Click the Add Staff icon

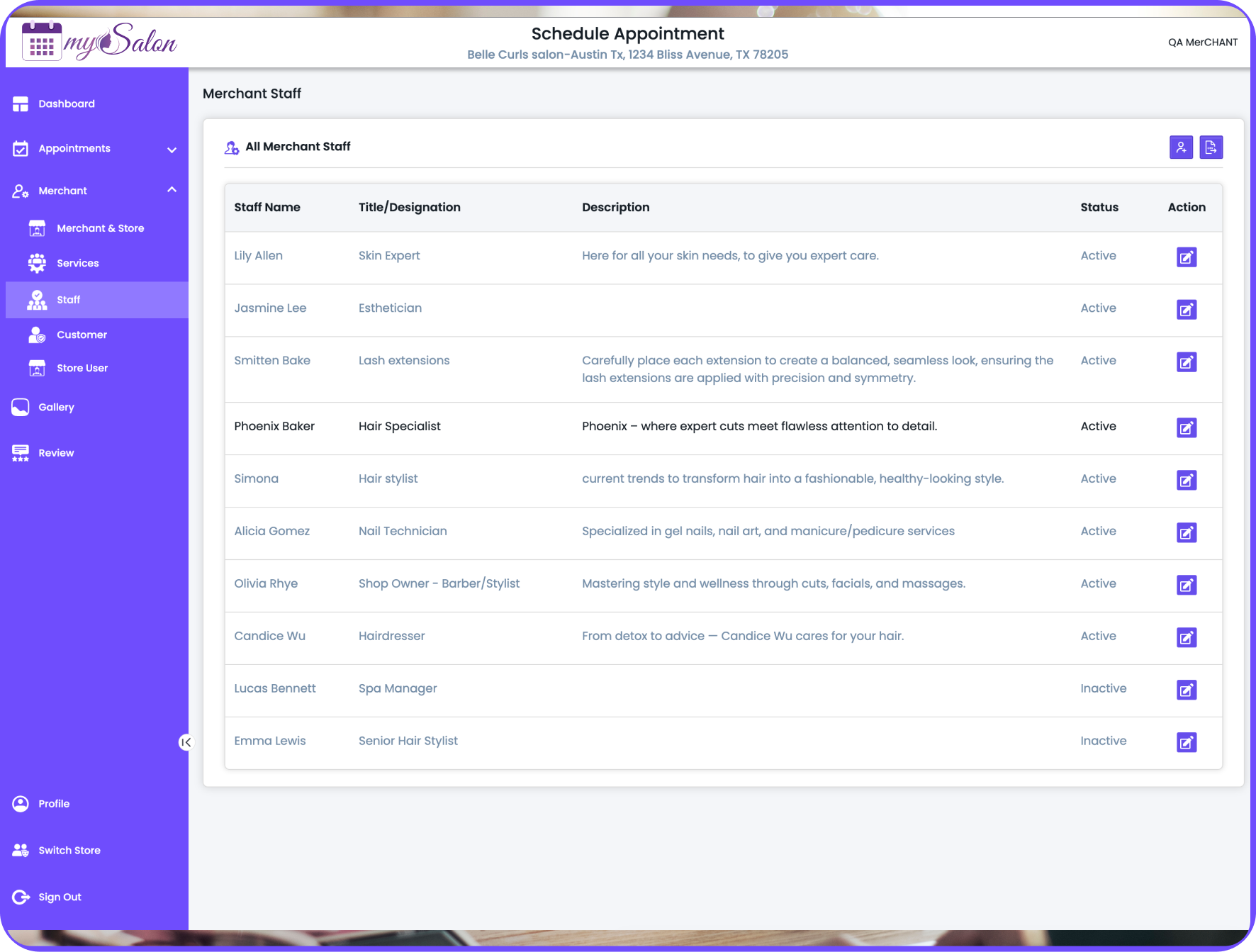coord(1181,147)
